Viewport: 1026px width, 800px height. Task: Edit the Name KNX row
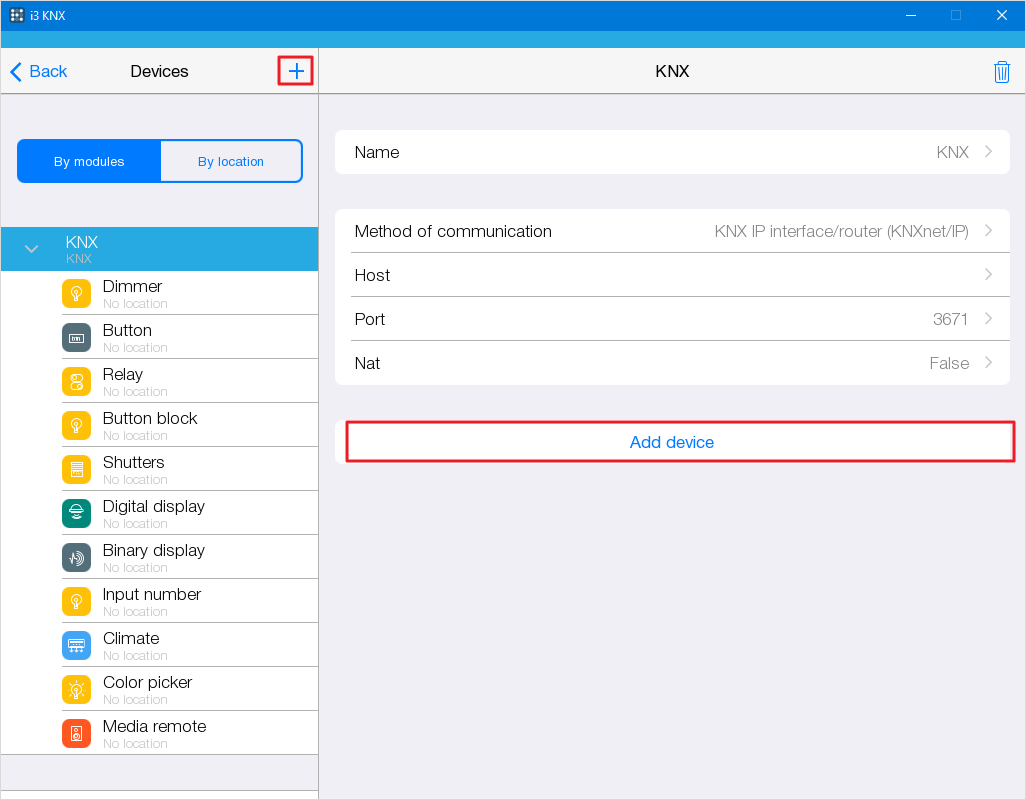tap(672, 152)
